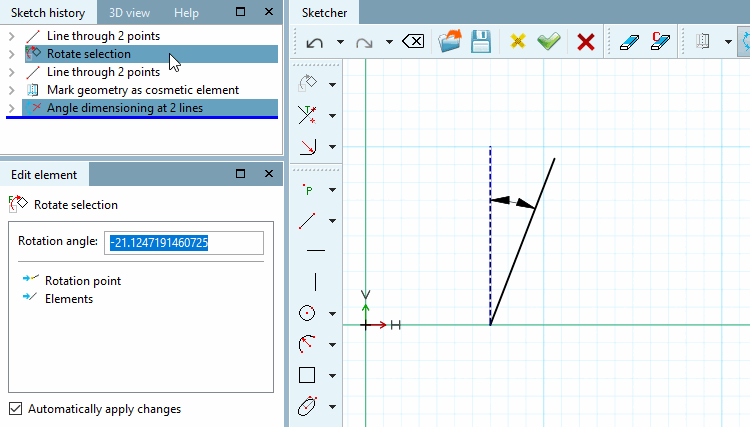Select the rectangle drawing tool

(x=307, y=375)
